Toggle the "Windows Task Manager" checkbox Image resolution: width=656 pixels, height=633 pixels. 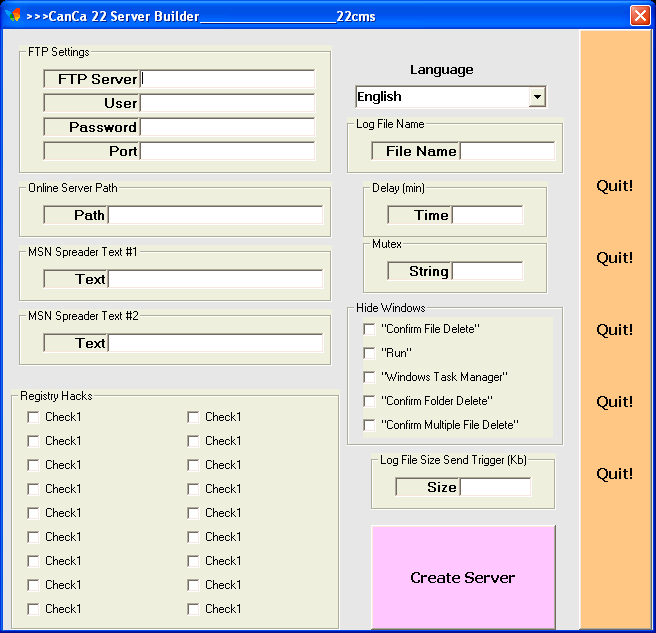point(370,377)
